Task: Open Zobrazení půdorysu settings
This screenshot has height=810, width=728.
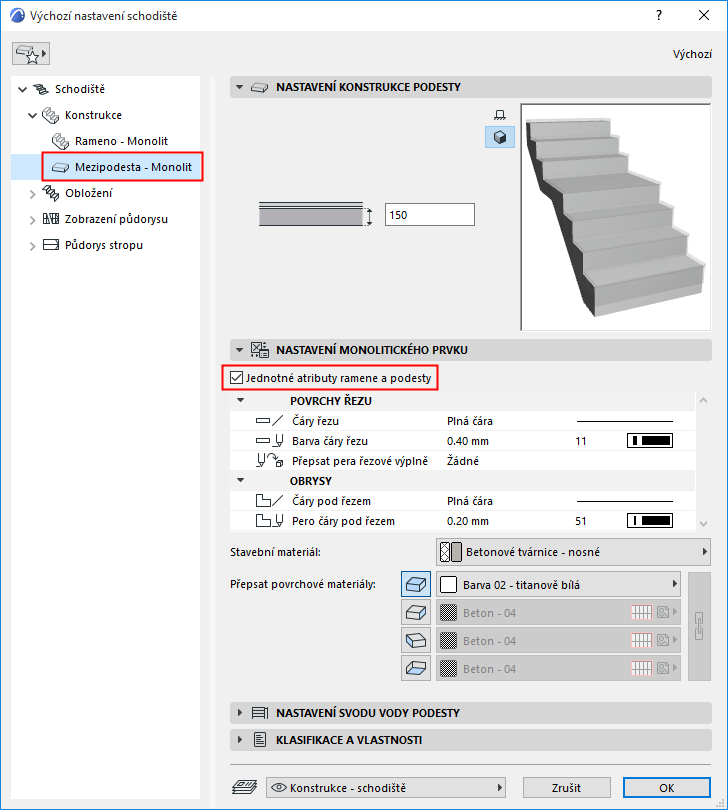Action: click(x=116, y=219)
